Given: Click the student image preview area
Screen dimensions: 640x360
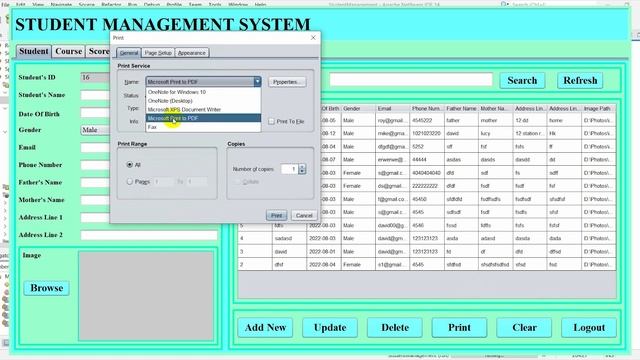Looking at the screenshot, I should (146, 296).
